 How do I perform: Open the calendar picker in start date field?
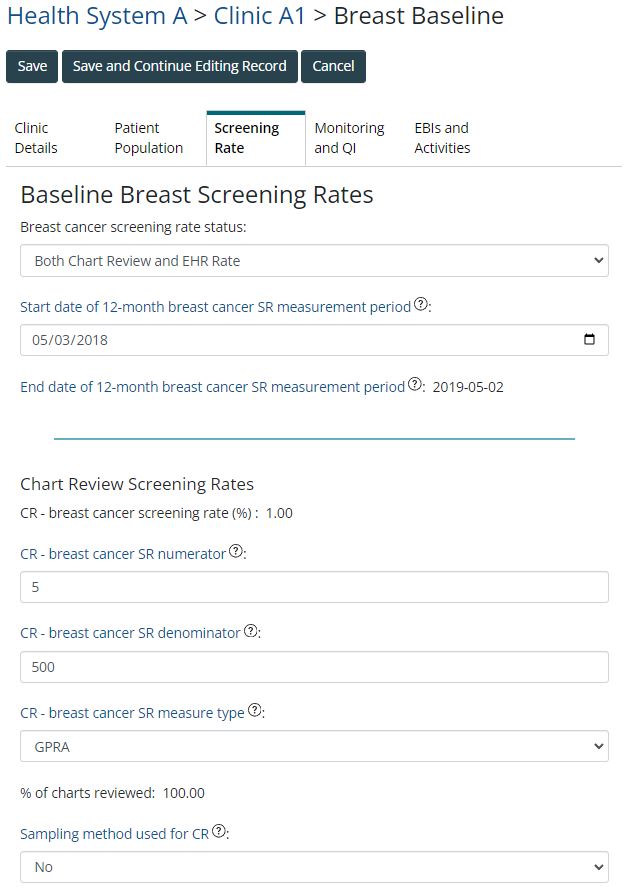click(x=589, y=340)
